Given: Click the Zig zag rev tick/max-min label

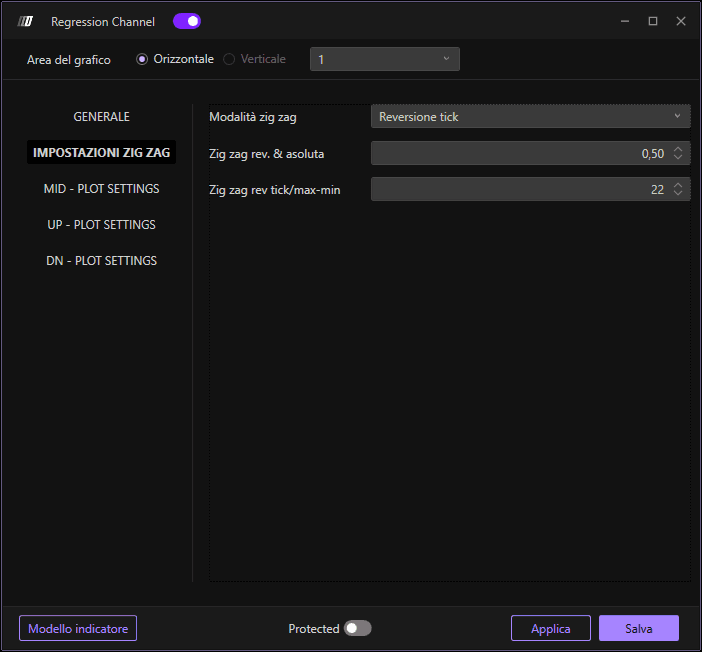Looking at the screenshot, I should click(x=274, y=190).
